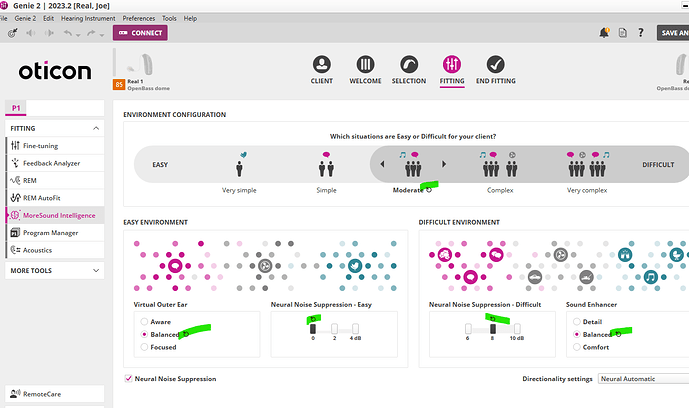Move environment selector left arrow

382,164
